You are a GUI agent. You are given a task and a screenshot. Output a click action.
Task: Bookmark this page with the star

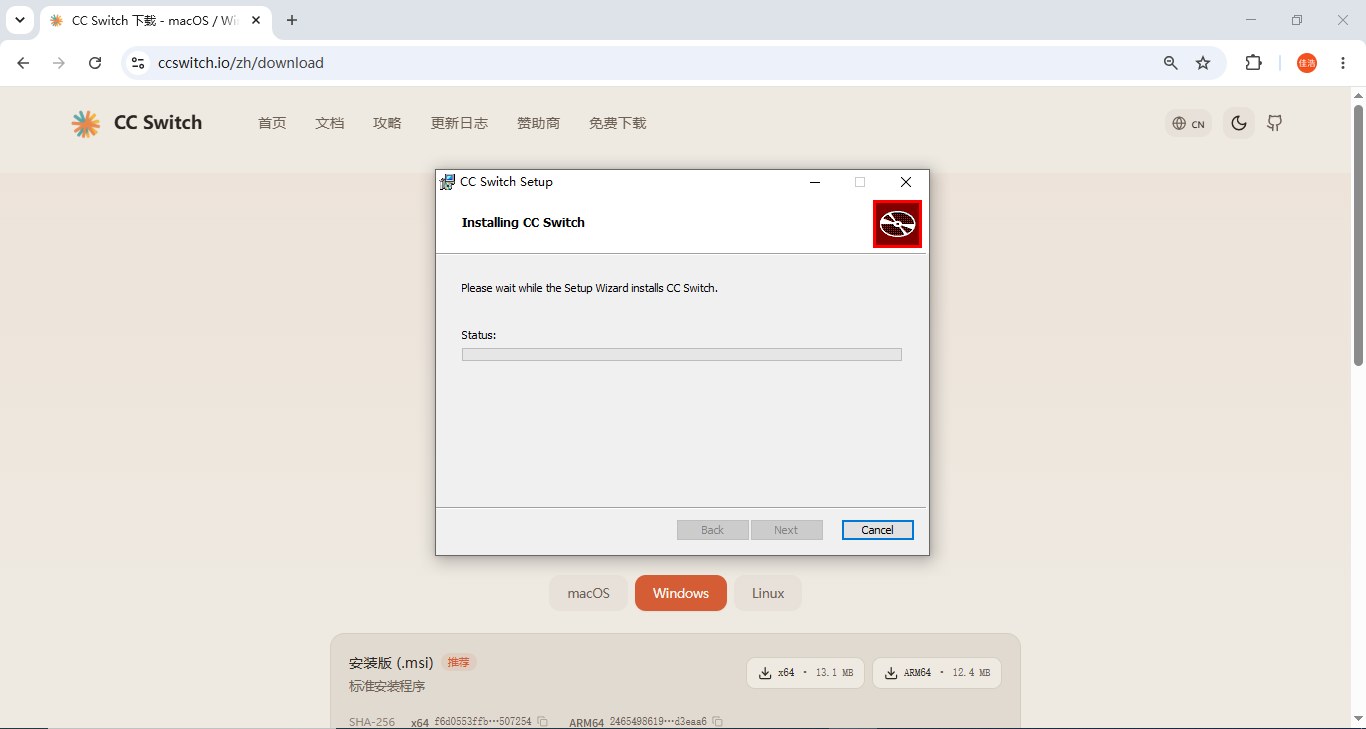pos(1203,63)
